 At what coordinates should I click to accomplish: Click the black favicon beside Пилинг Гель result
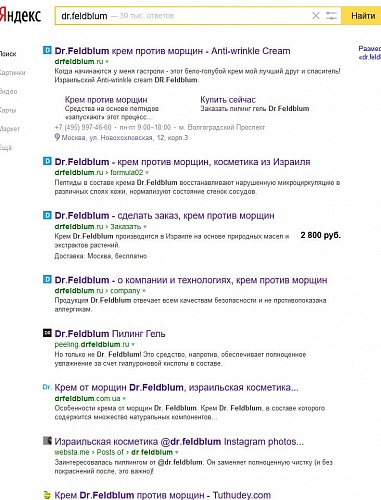(47, 333)
